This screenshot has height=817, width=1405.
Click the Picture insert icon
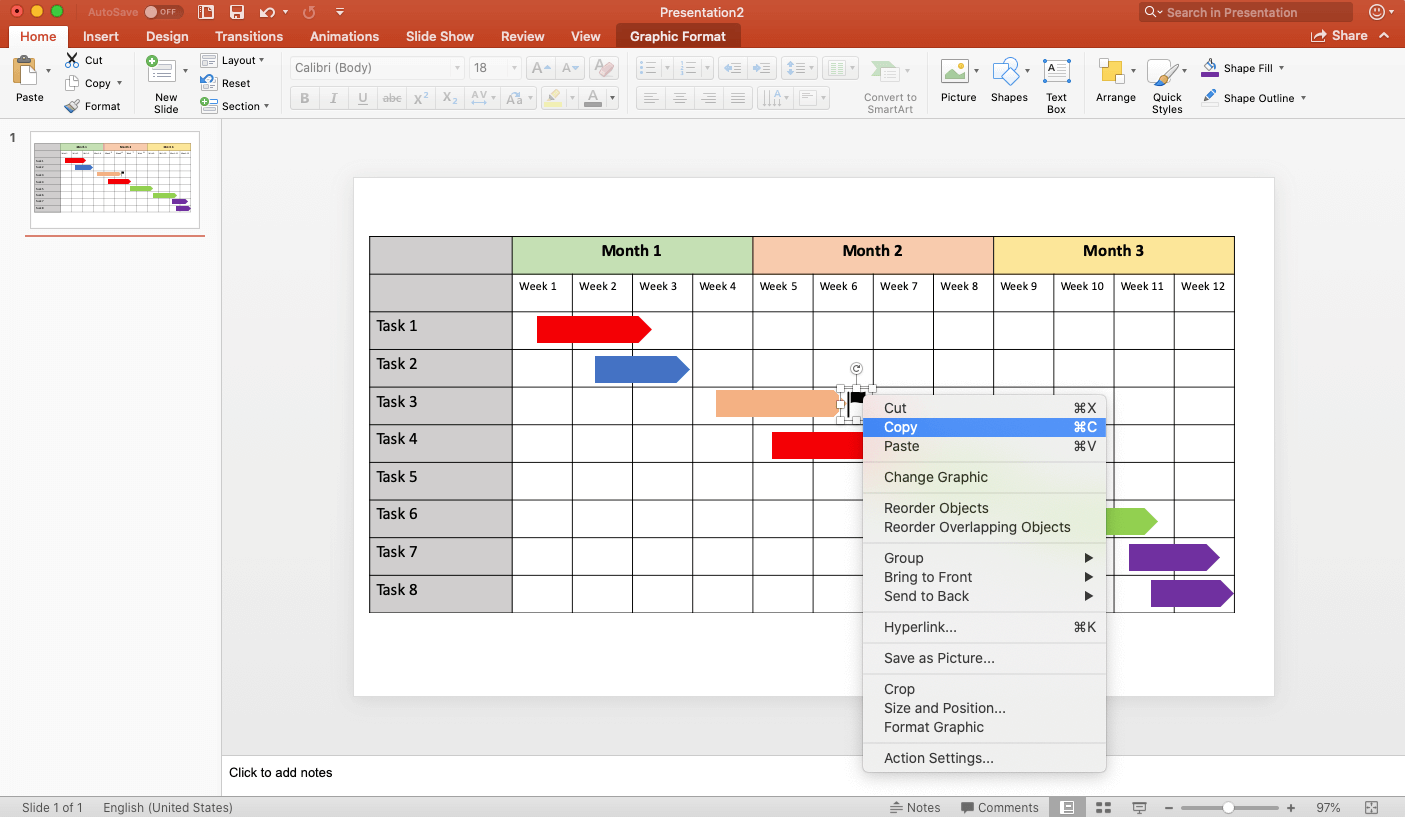pyautogui.click(x=957, y=73)
